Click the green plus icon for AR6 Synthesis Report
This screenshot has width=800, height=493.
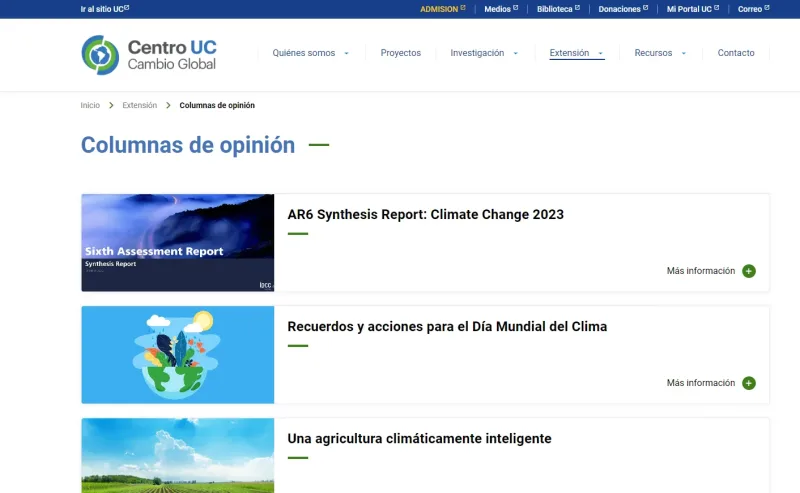tap(748, 271)
